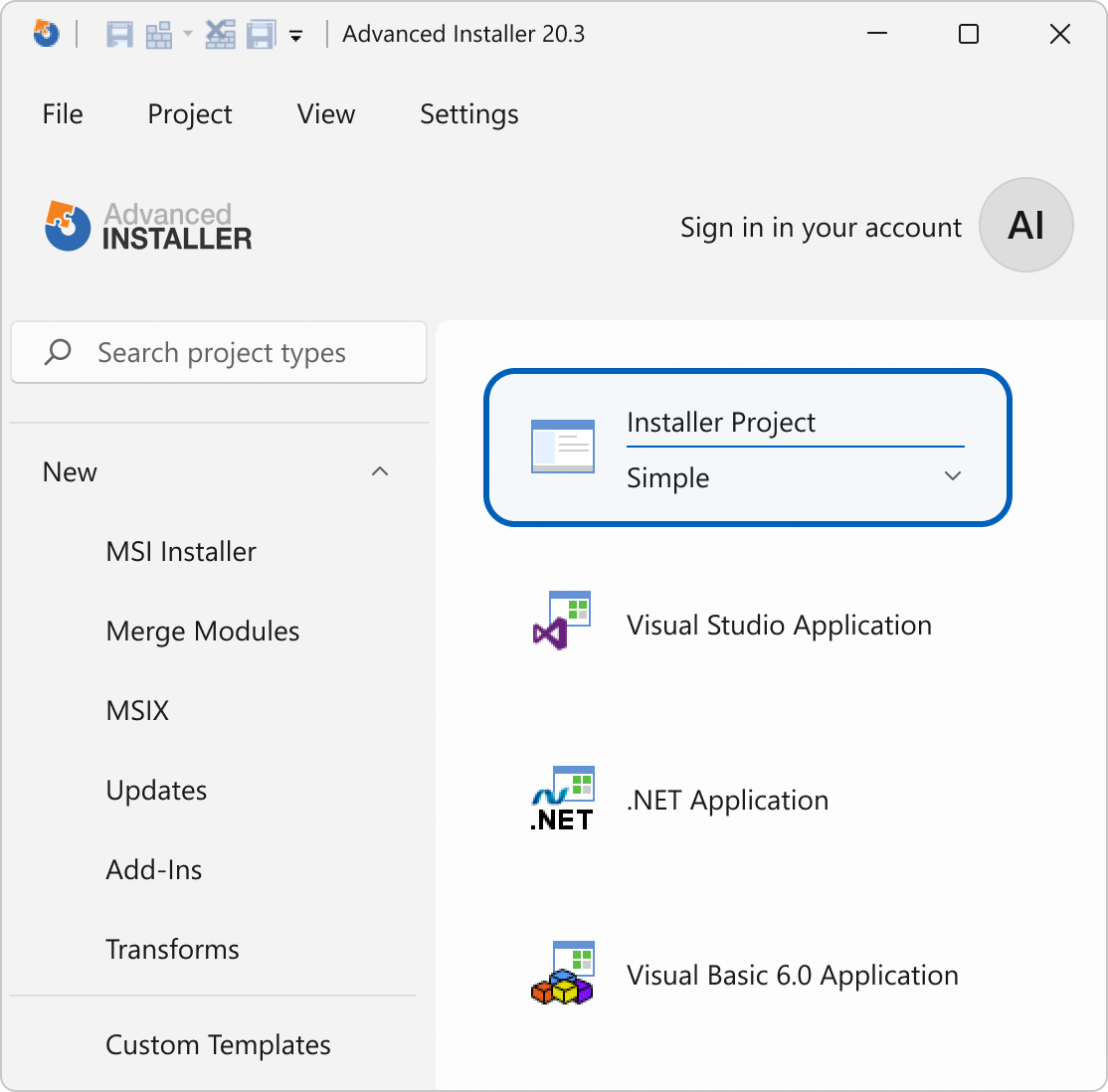Select Custom Templates category

[x=219, y=1044]
